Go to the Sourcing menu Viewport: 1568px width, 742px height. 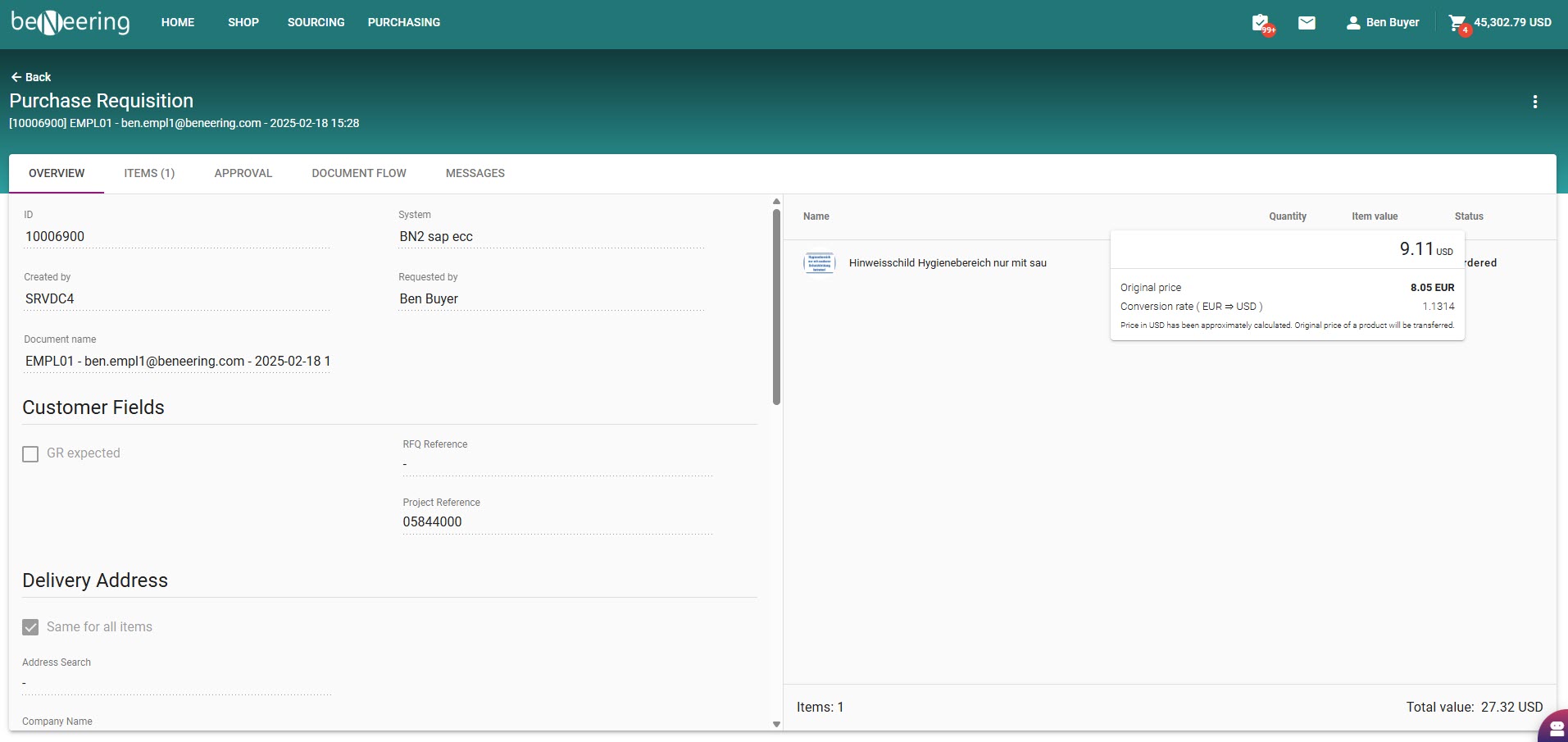pyautogui.click(x=316, y=22)
